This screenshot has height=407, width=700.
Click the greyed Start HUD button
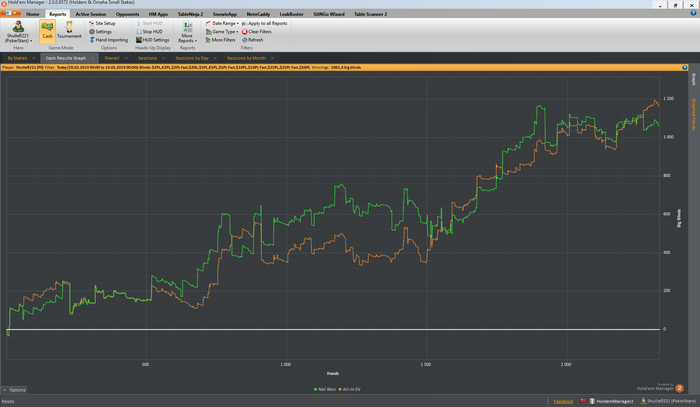point(149,23)
